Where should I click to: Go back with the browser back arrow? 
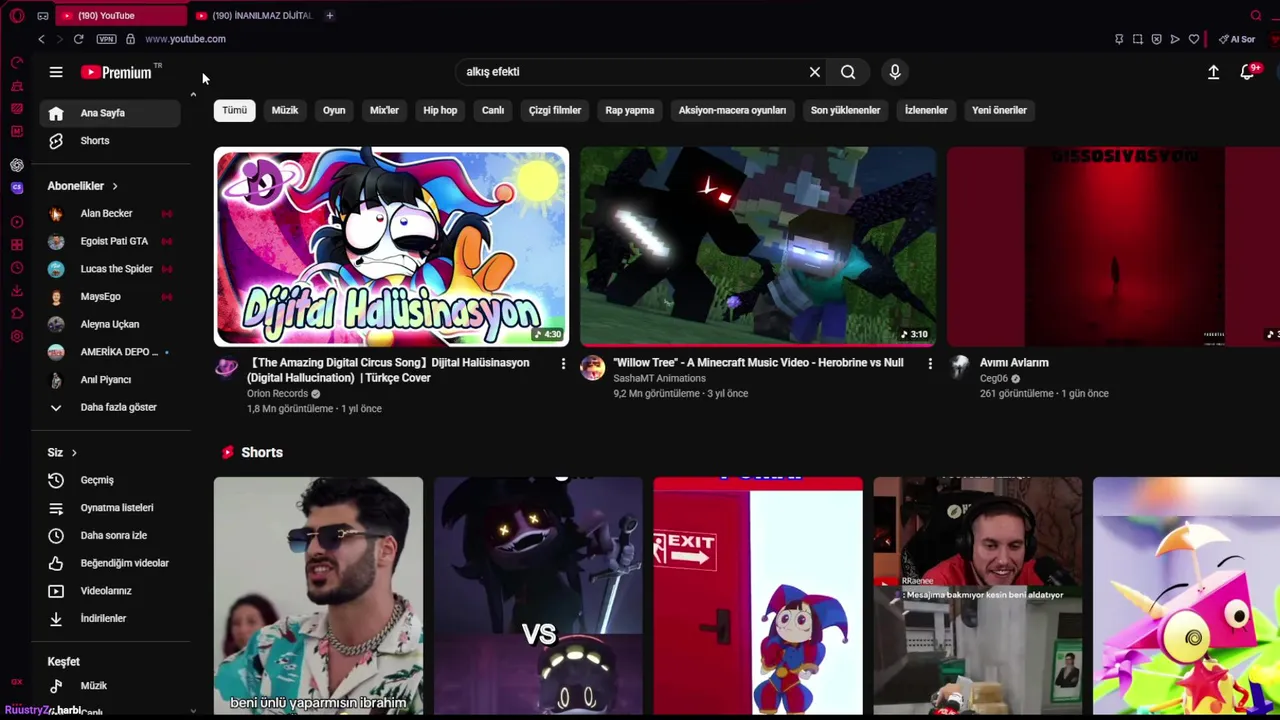click(41, 39)
